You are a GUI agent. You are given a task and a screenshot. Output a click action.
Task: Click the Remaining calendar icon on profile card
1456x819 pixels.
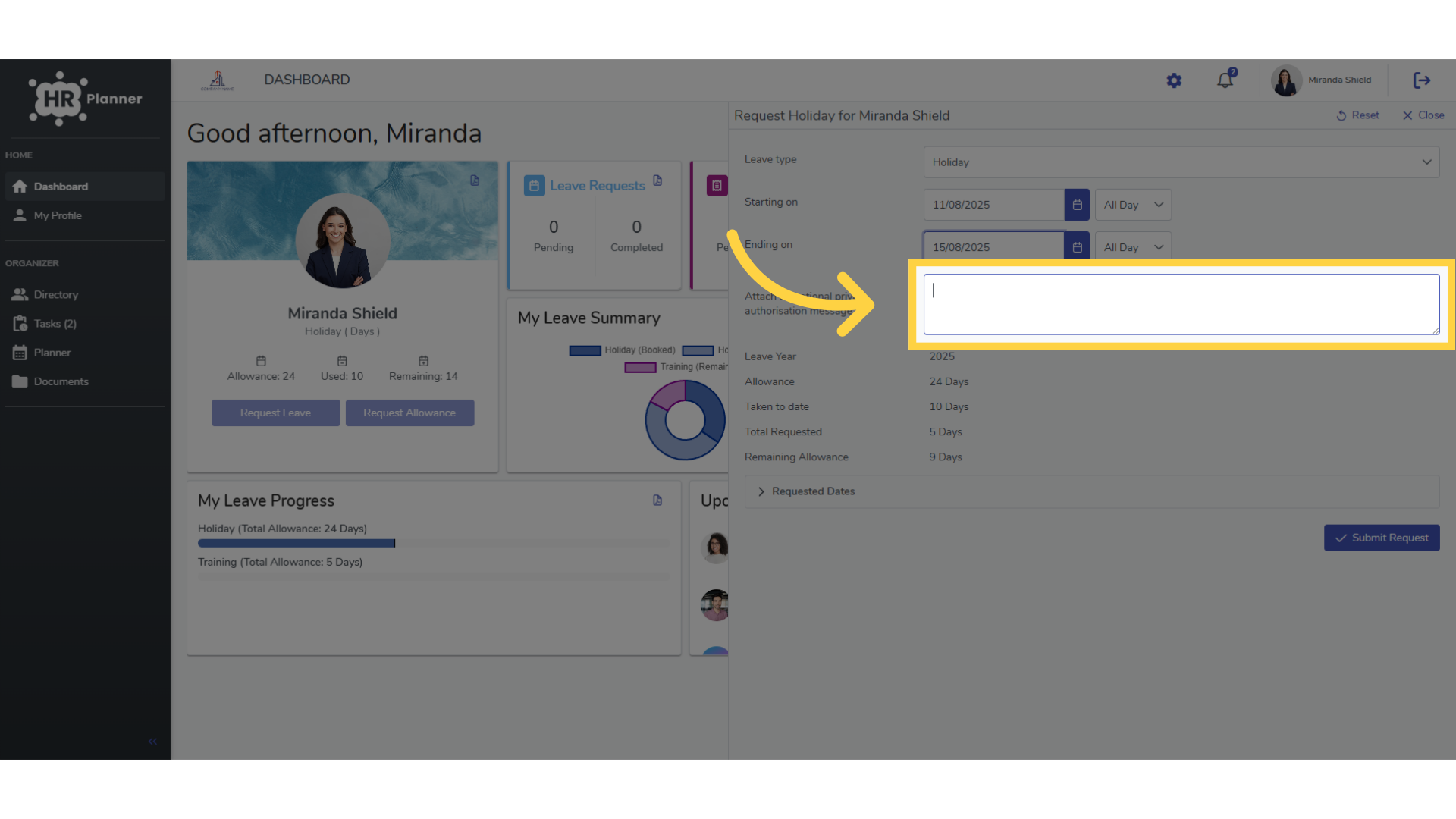[423, 361]
